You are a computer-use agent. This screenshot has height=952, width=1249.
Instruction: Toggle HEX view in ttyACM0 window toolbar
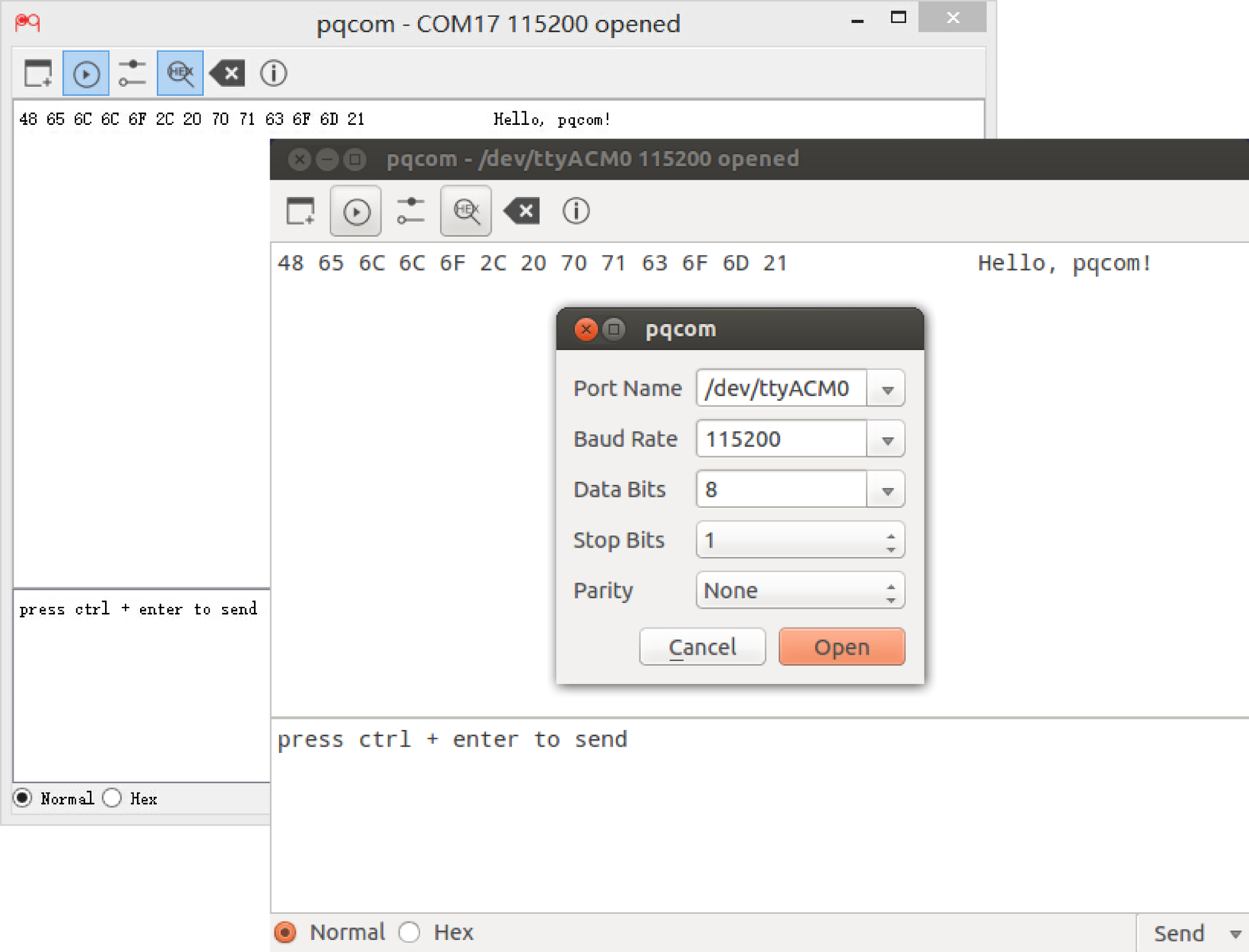click(x=466, y=212)
